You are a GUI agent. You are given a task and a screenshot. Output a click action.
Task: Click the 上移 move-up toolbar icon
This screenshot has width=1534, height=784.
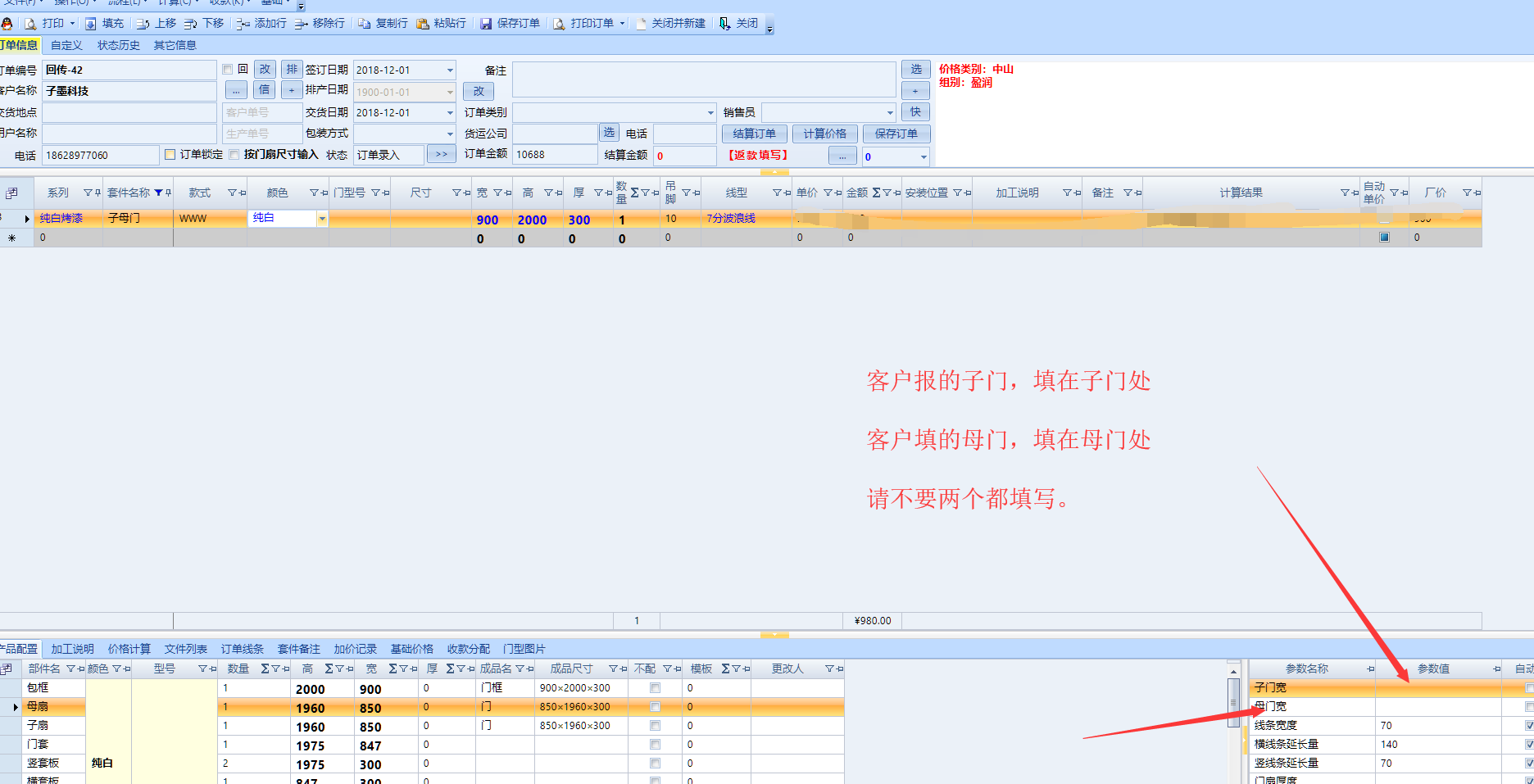coord(143,24)
